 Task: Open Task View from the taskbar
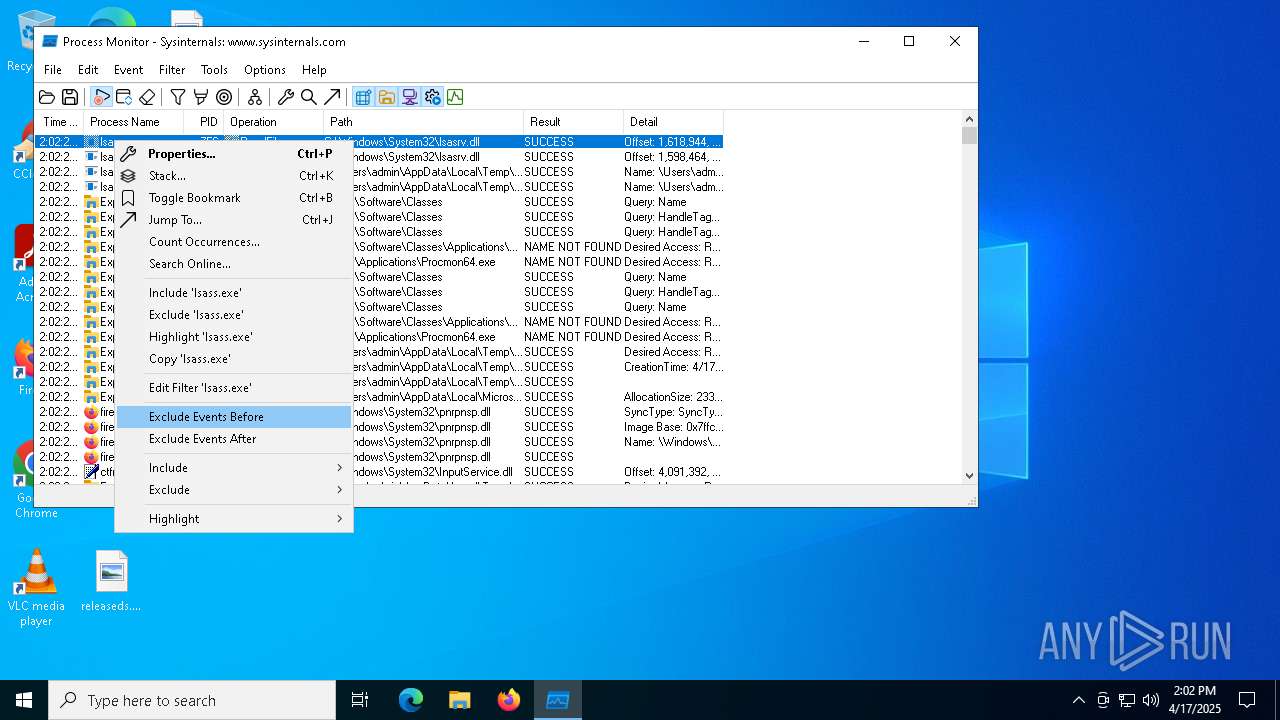click(360, 700)
